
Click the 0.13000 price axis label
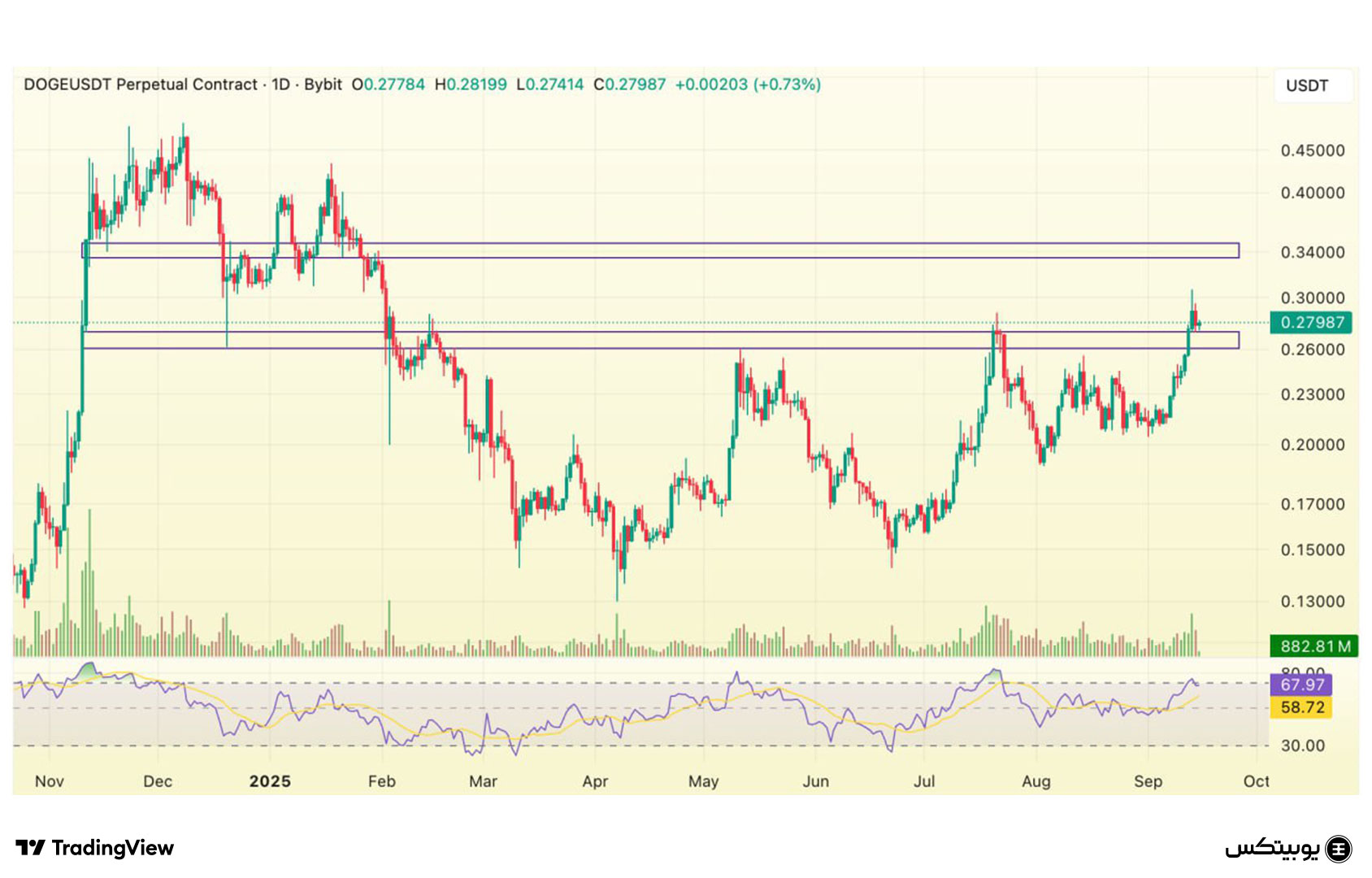[1312, 602]
